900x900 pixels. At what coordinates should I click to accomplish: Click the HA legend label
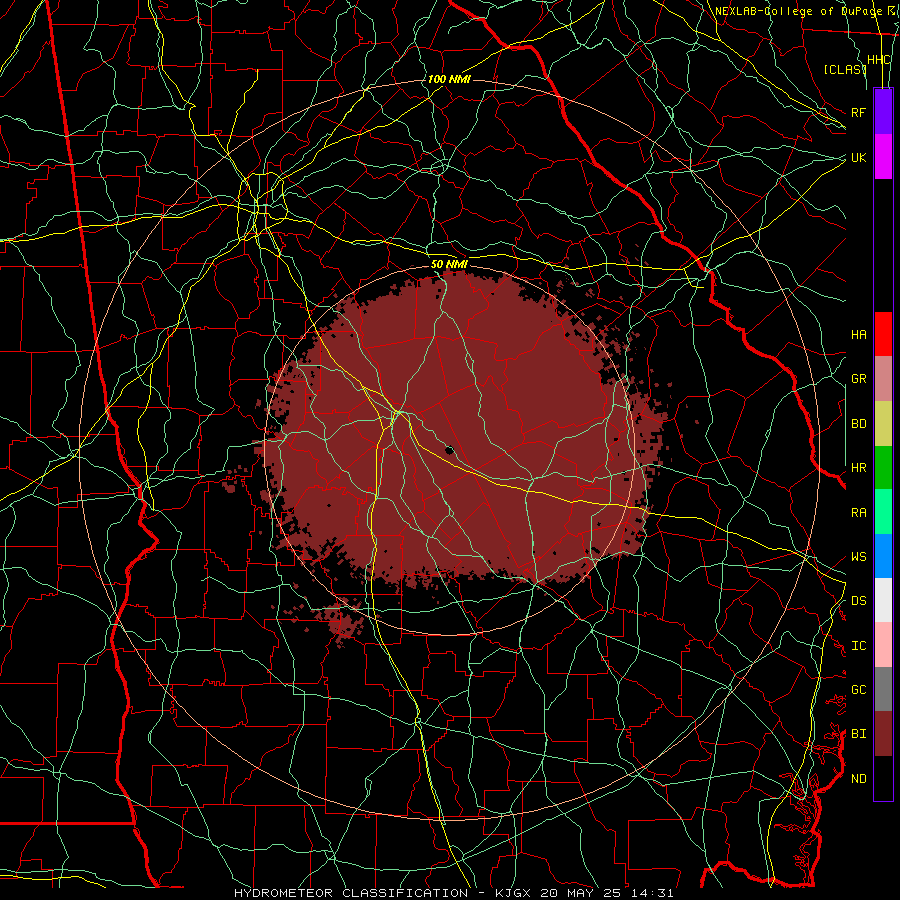click(859, 334)
